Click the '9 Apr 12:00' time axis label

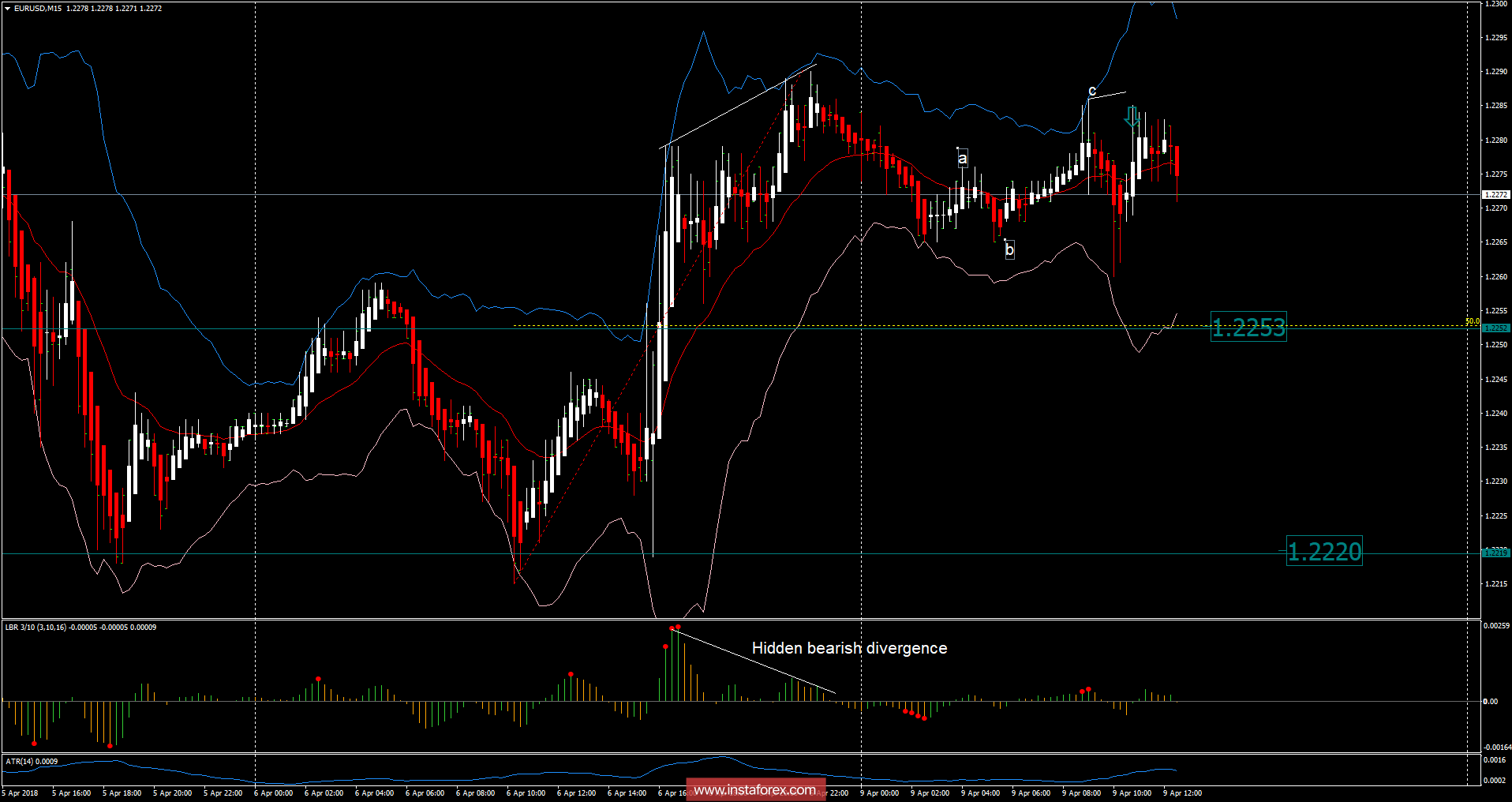1182,793
